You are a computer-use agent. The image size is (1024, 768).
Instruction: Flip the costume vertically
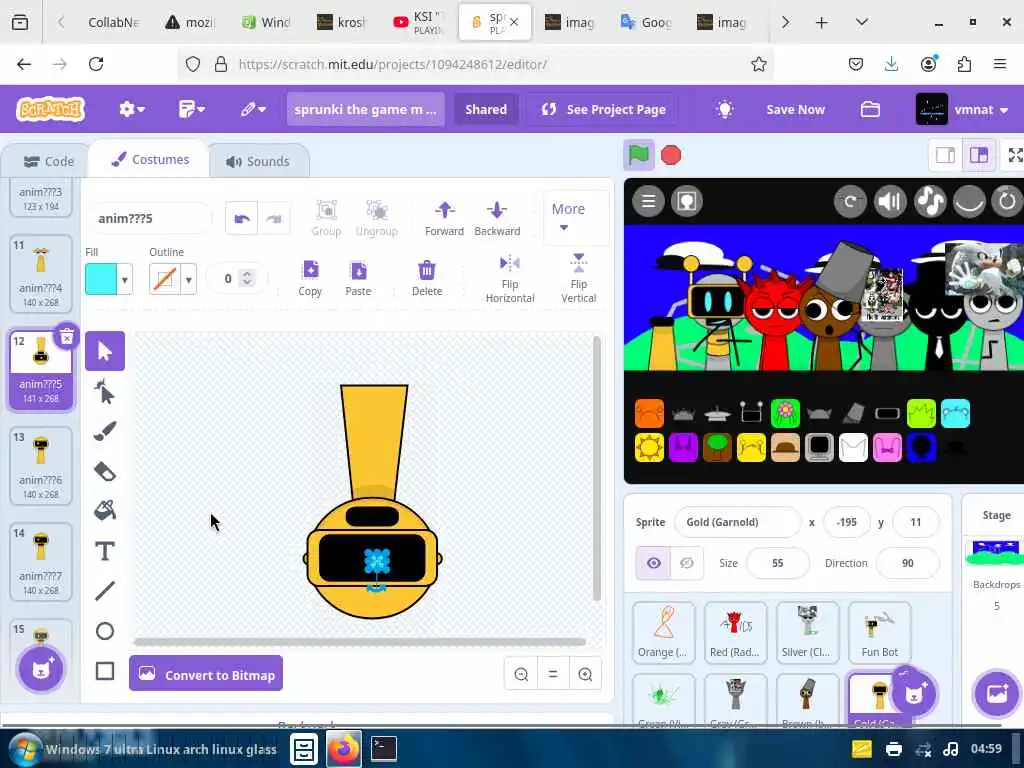click(x=579, y=280)
